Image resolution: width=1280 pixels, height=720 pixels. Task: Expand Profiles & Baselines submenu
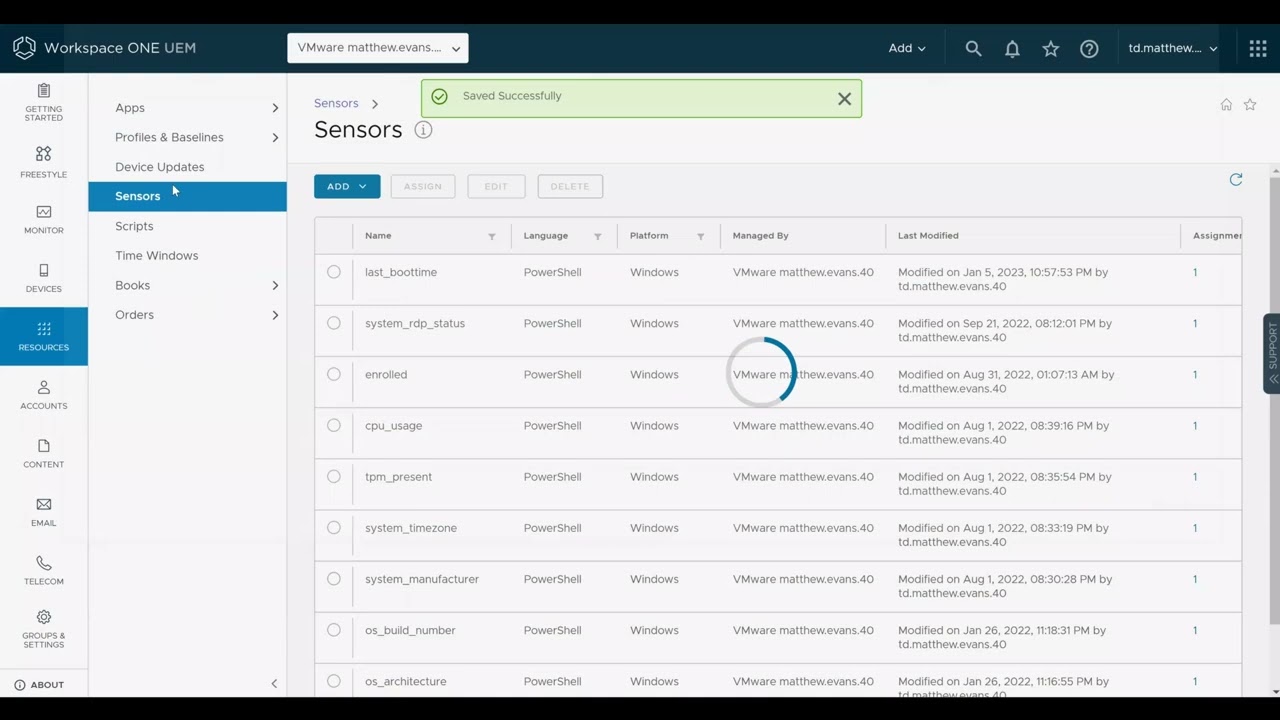[x=275, y=137]
